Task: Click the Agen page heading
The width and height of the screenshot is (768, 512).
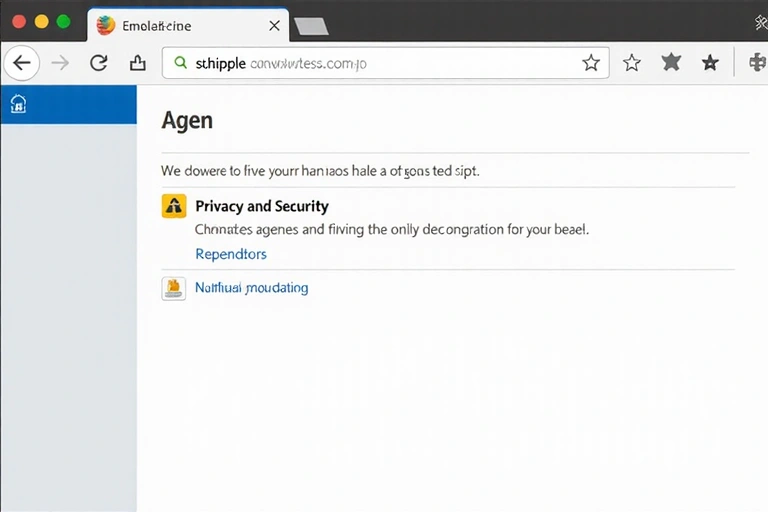Action: pos(187,120)
